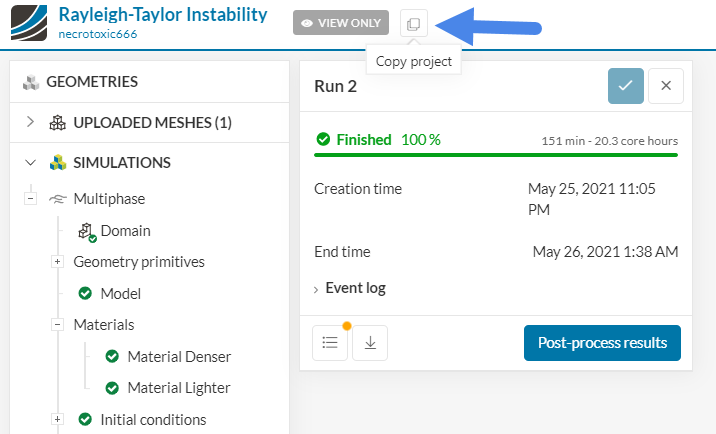Viewport: 716px width, 434px height.
Task: Download the Run 2 results
Action: [370, 342]
